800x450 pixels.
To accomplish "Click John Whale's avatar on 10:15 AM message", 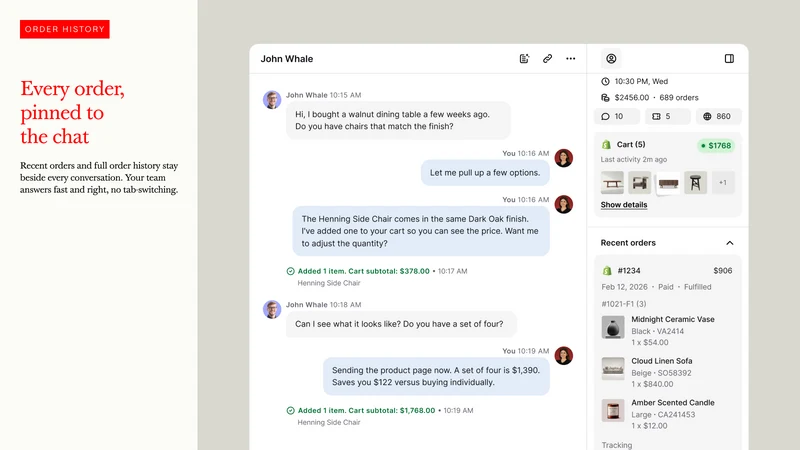I will [272, 99].
